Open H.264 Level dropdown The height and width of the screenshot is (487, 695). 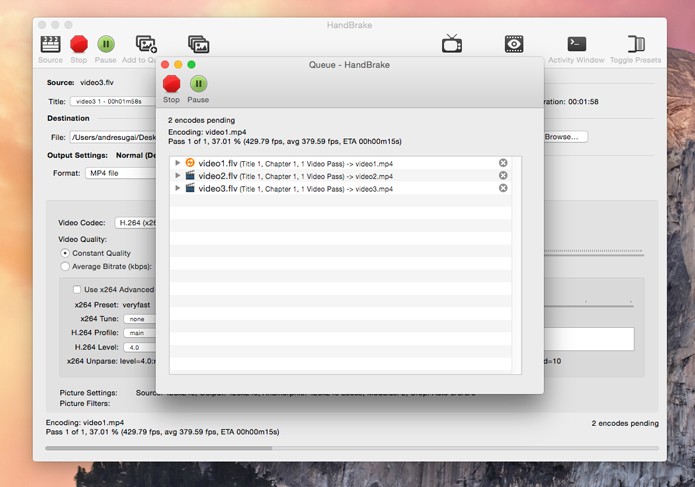[140, 347]
